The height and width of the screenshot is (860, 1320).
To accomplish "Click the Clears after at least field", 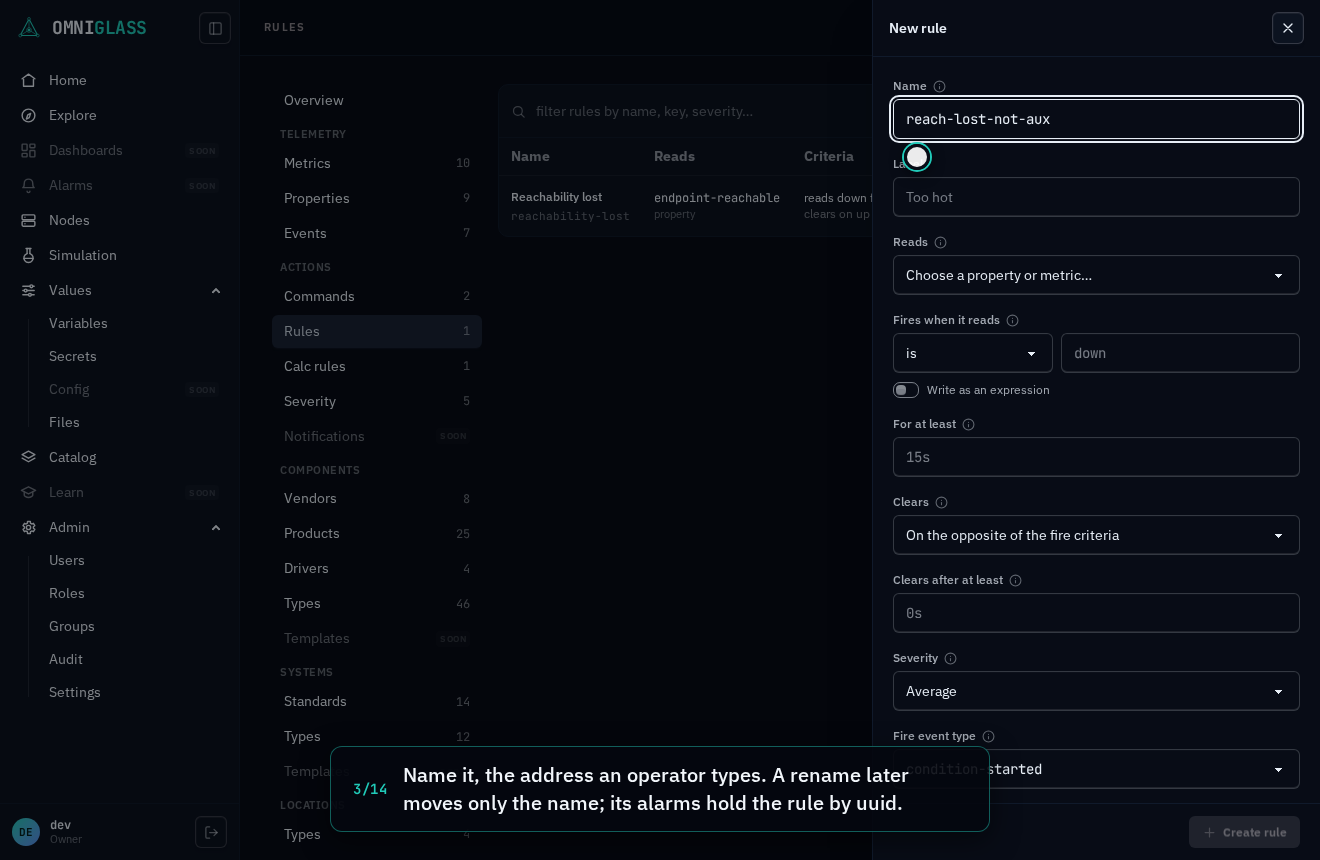I will point(1096,613).
